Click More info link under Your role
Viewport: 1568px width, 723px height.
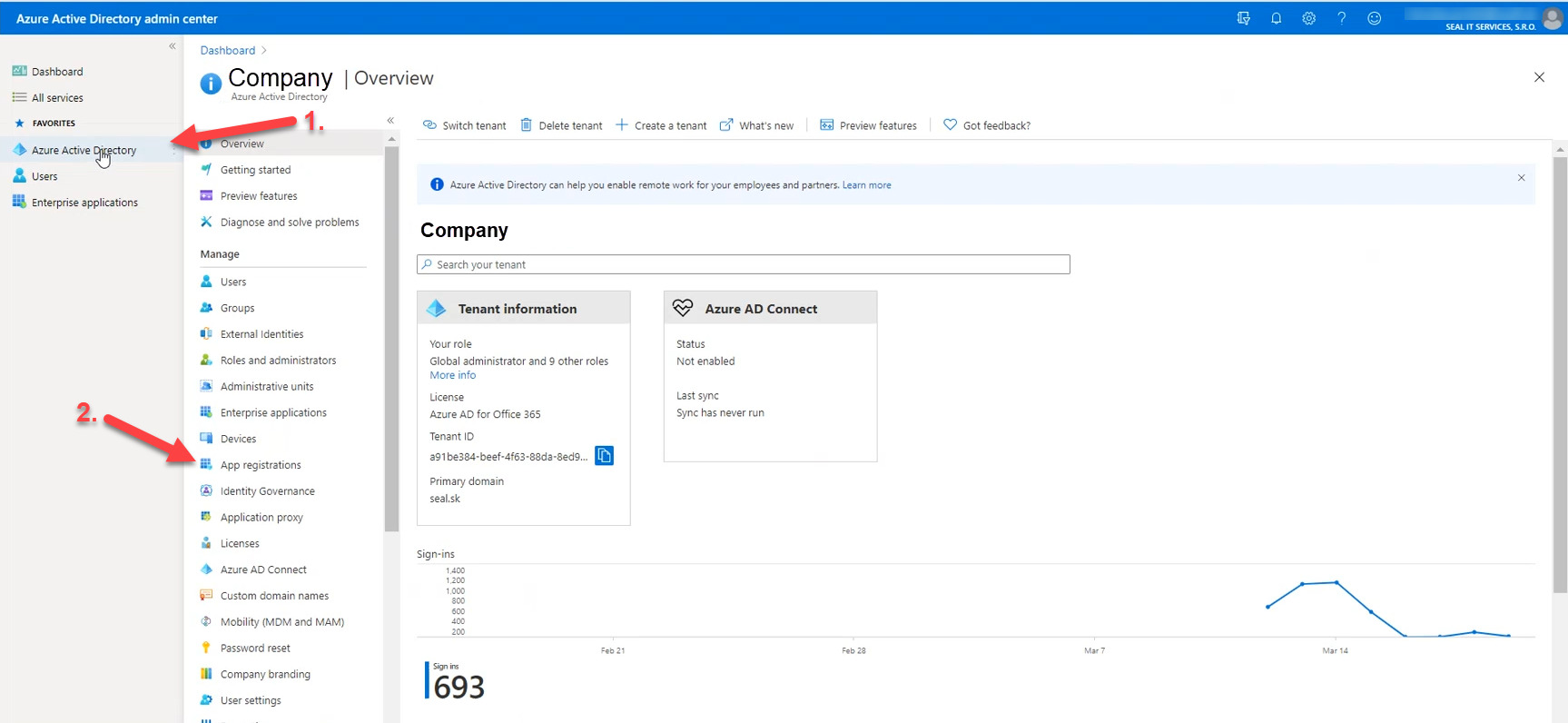click(x=452, y=375)
